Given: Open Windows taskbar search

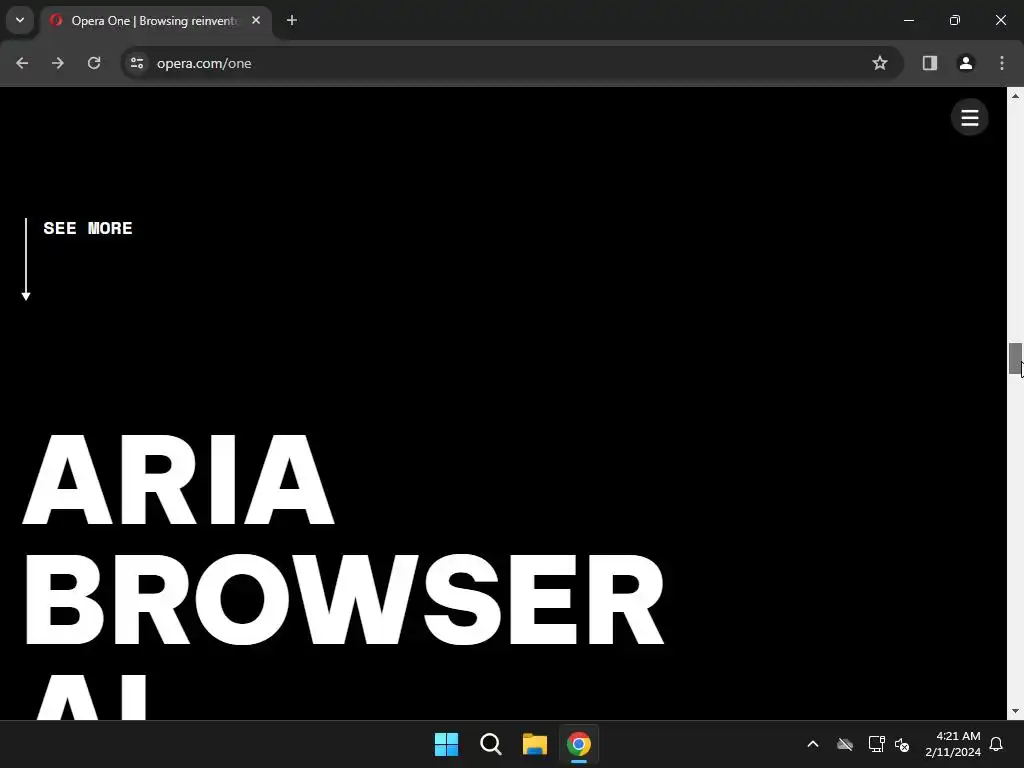Looking at the screenshot, I should tap(490, 744).
